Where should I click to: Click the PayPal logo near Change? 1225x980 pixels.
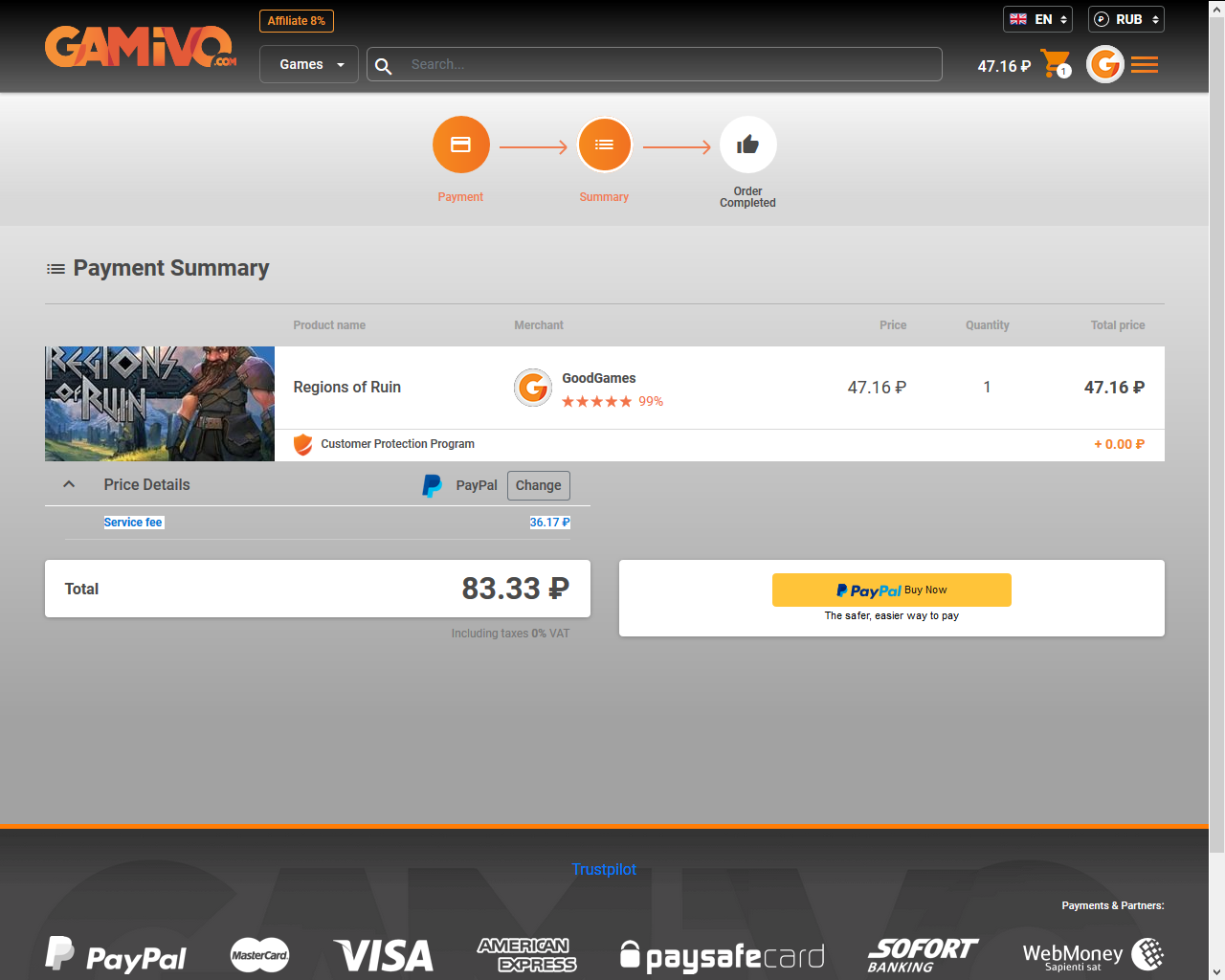point(433,486)
